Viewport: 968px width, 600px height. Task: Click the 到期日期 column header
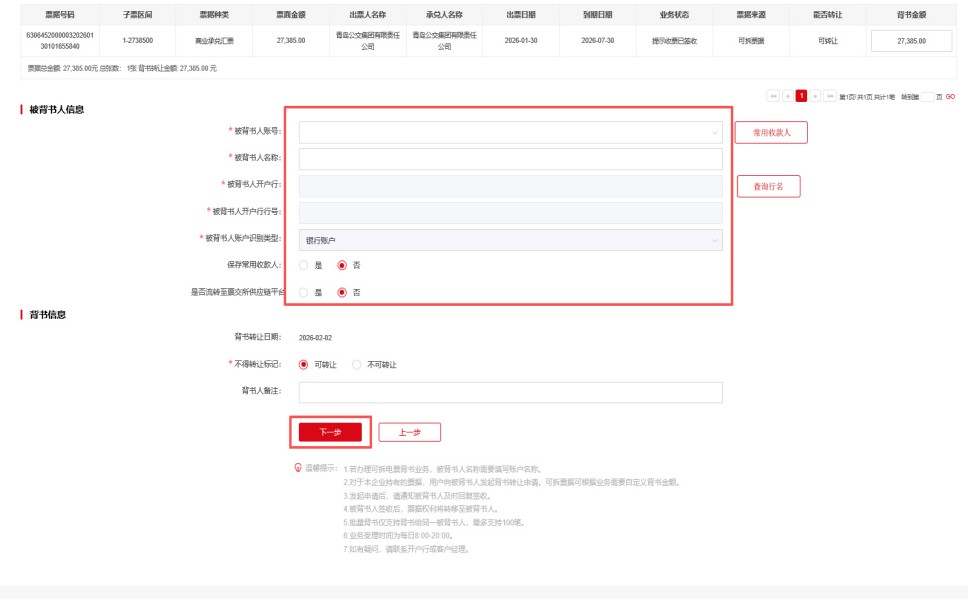[598, 15]
